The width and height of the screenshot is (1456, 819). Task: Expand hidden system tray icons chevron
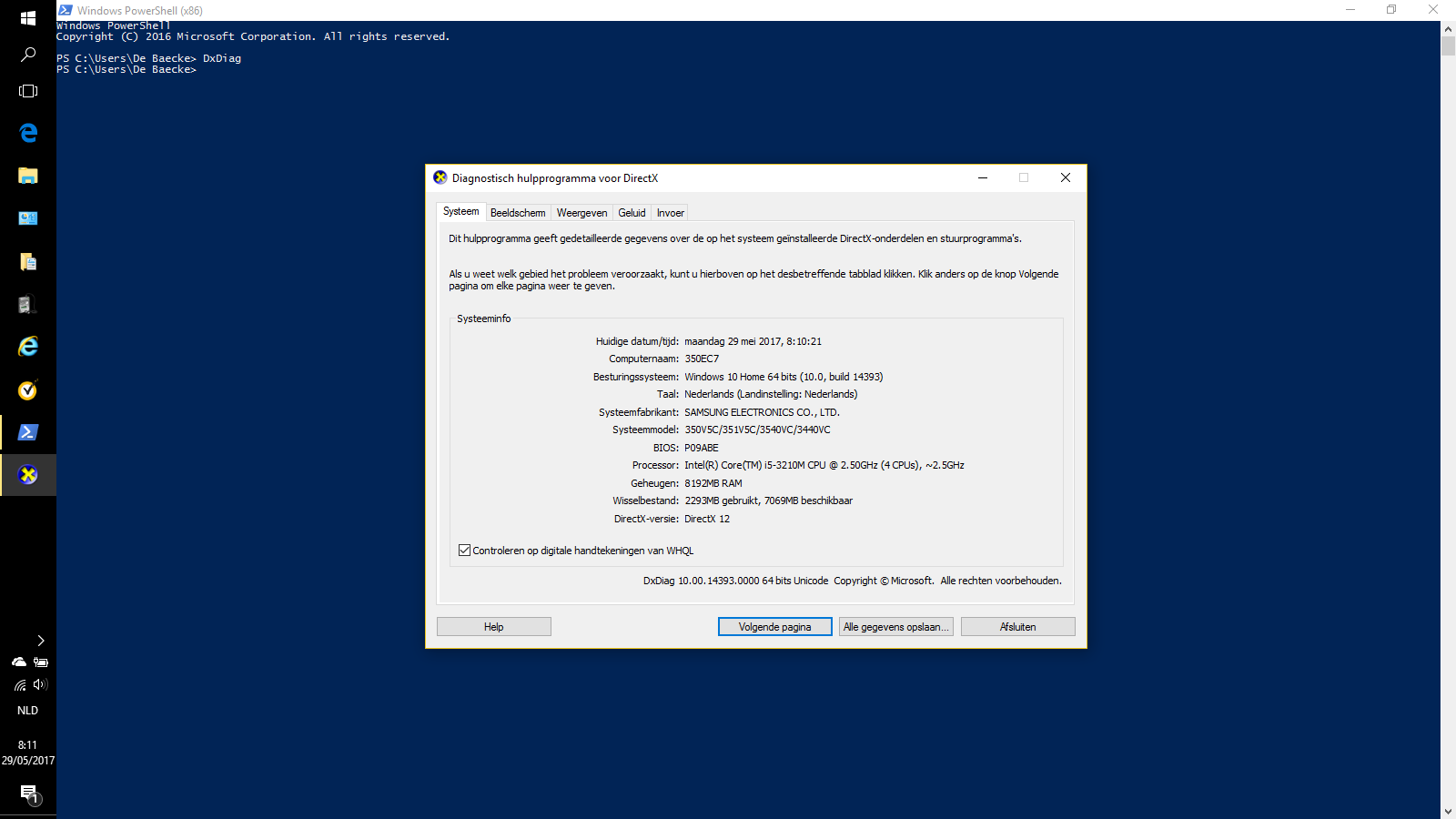pos(40,641)
